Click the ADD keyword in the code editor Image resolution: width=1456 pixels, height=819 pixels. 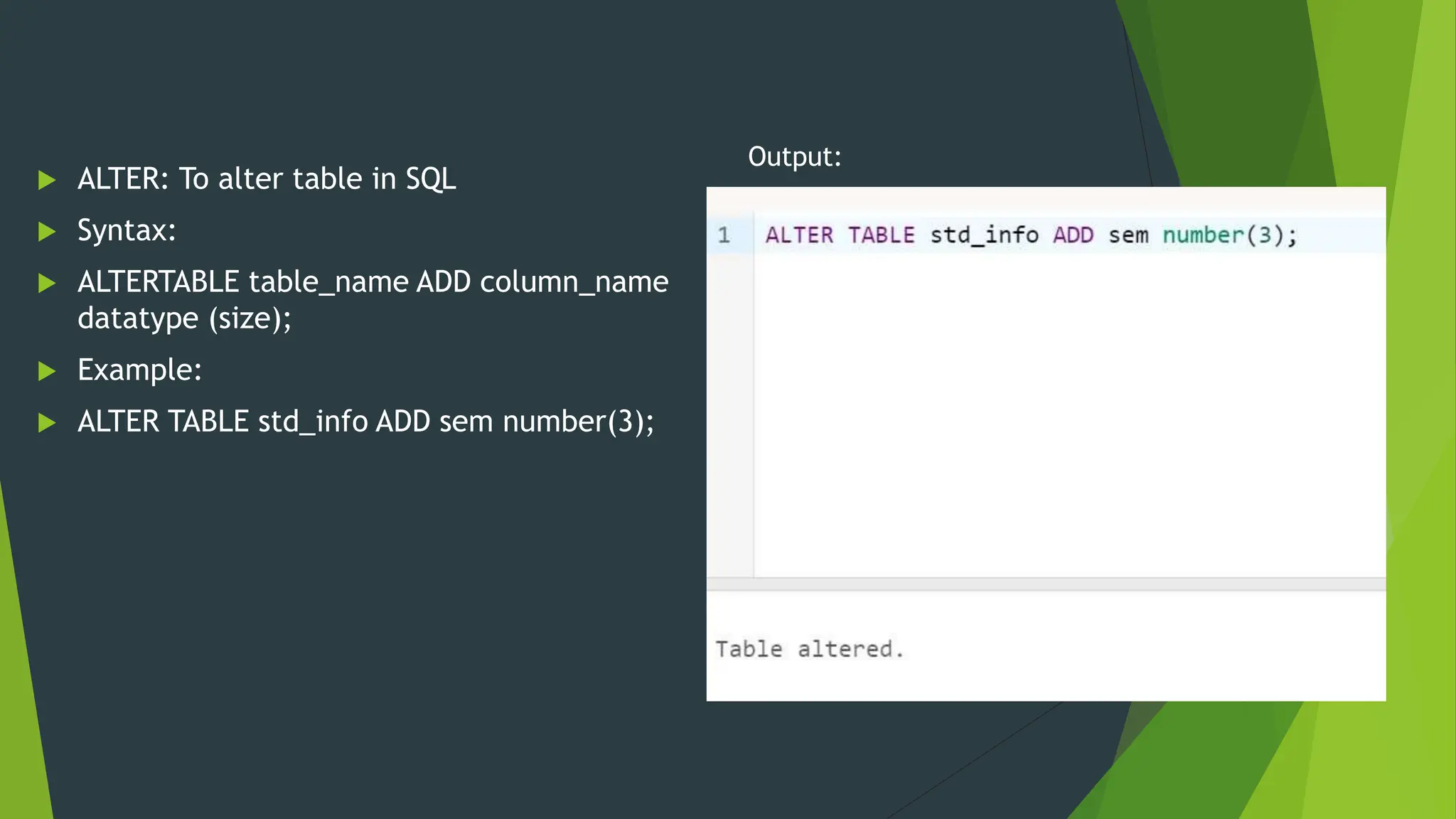click(x=1073, y=235)
